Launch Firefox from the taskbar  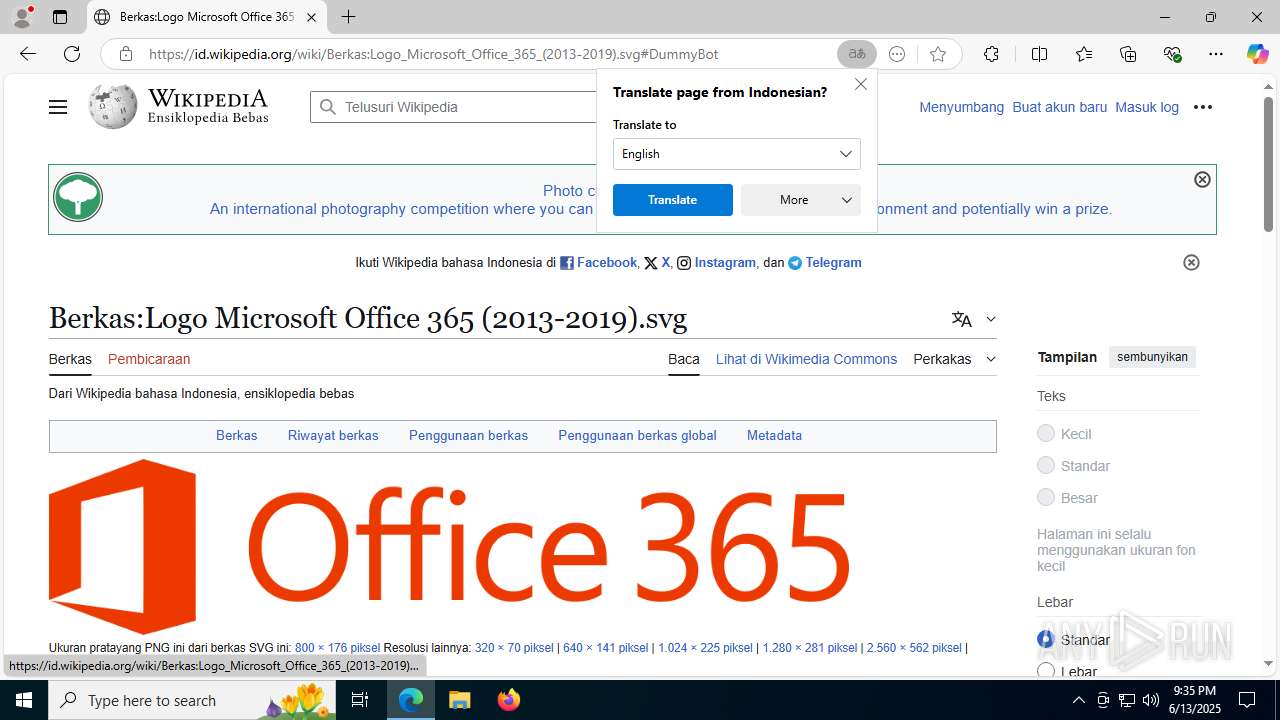pyautogui.click(x=509, y=700)
